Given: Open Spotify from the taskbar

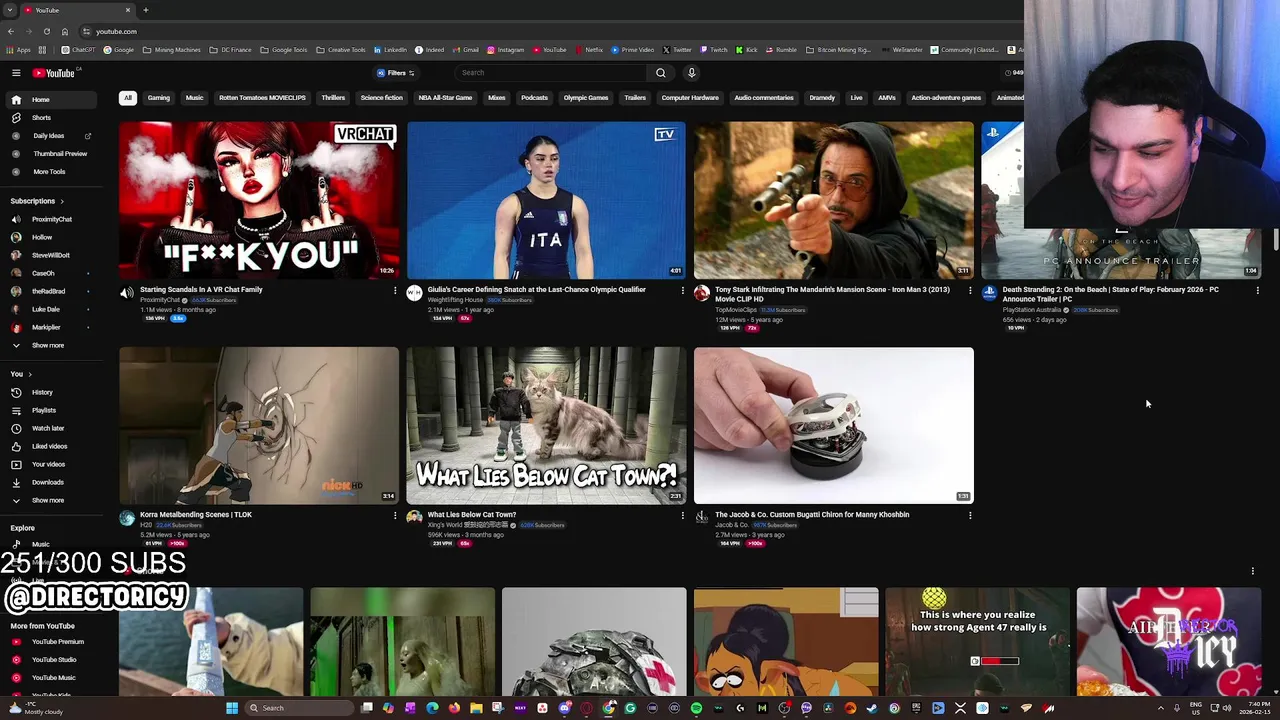Looking at the screenshot, I should (x=696, y=708).
